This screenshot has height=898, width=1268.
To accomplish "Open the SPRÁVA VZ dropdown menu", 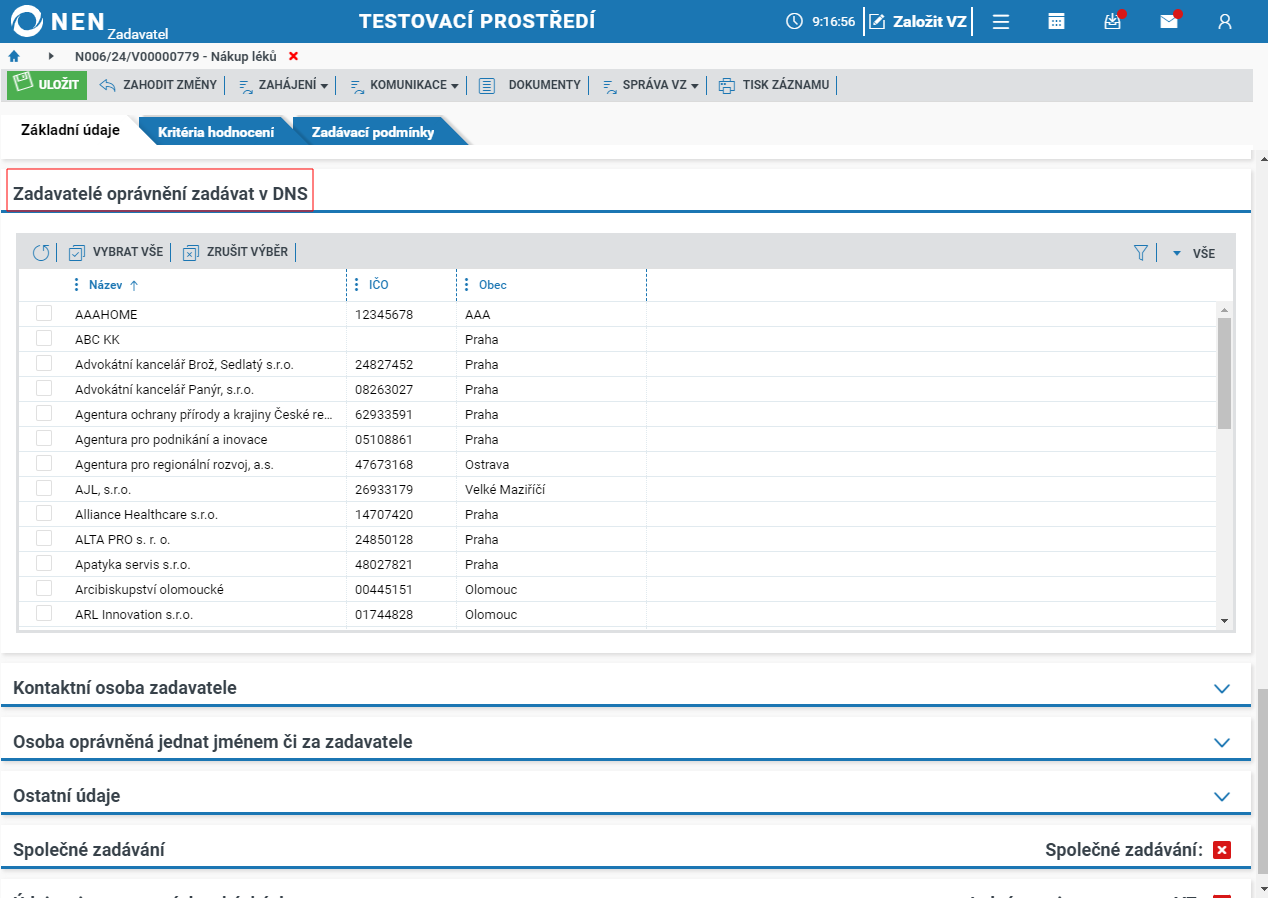I will click(x=650, y=85).
